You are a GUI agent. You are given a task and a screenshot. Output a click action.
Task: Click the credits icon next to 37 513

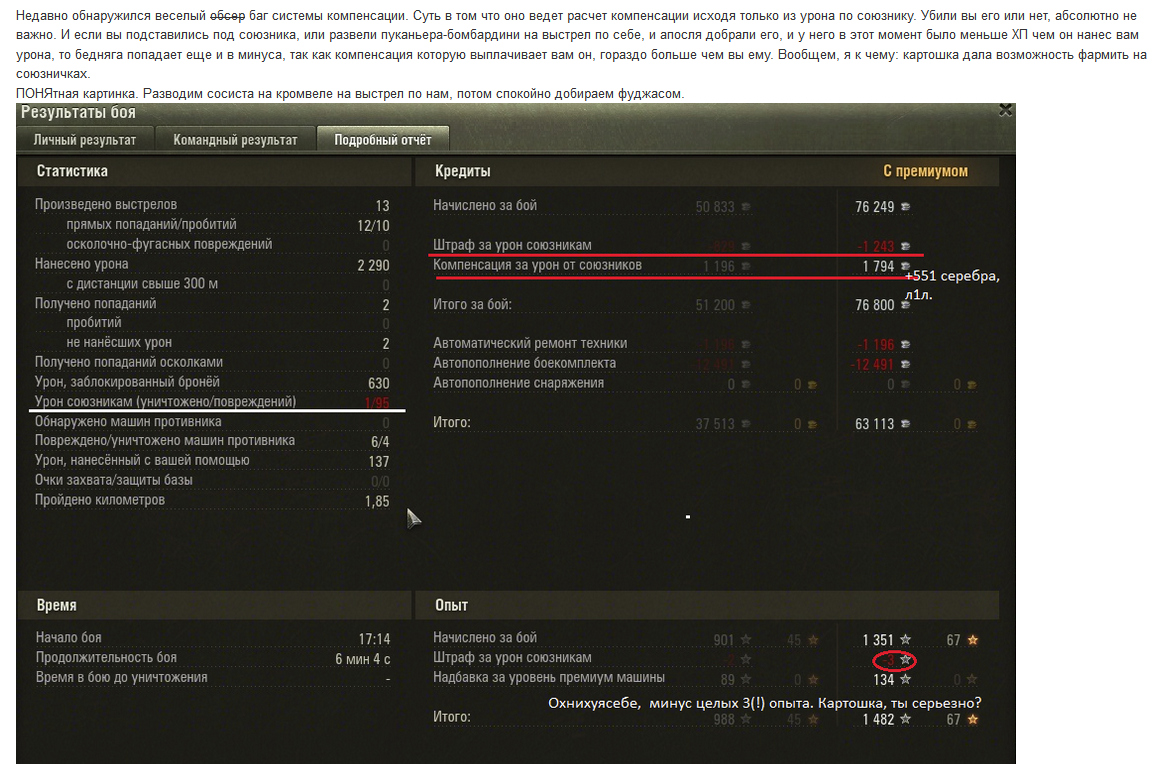[745, 424]
